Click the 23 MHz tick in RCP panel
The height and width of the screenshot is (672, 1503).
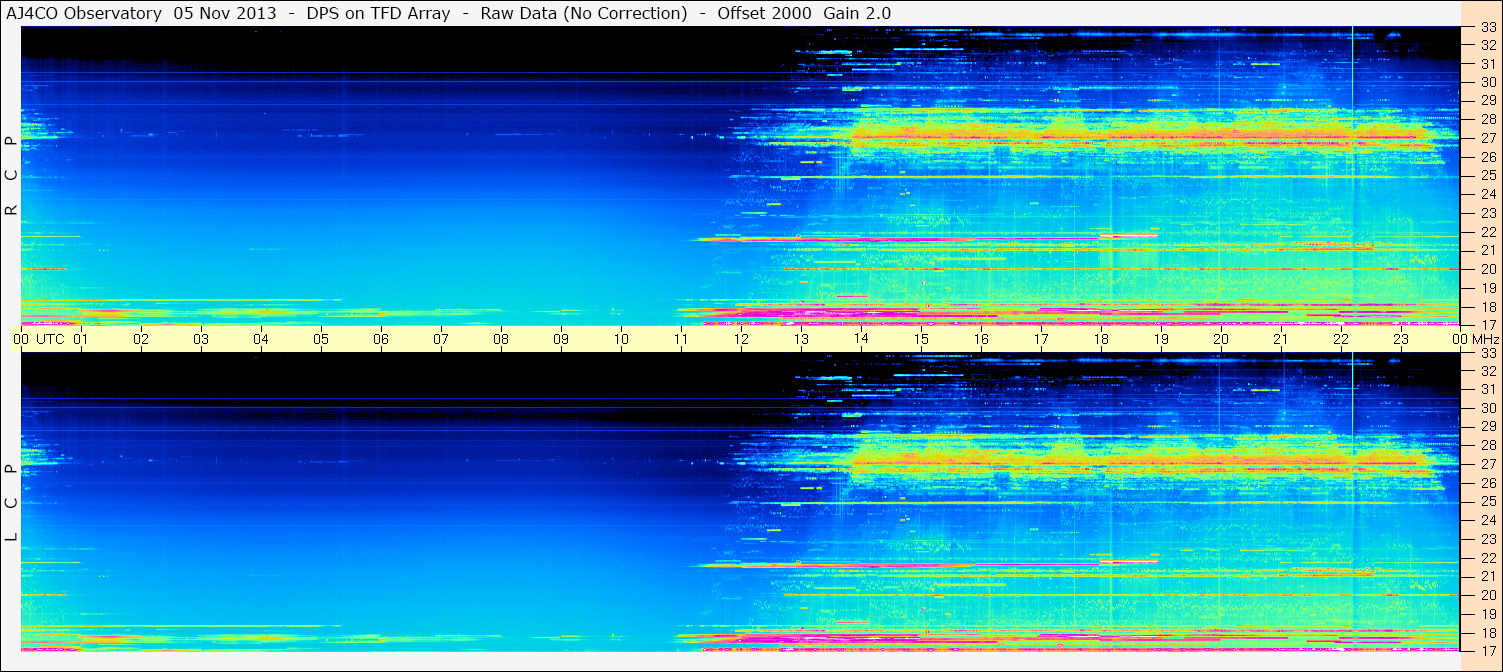(x=1487, y=213)
